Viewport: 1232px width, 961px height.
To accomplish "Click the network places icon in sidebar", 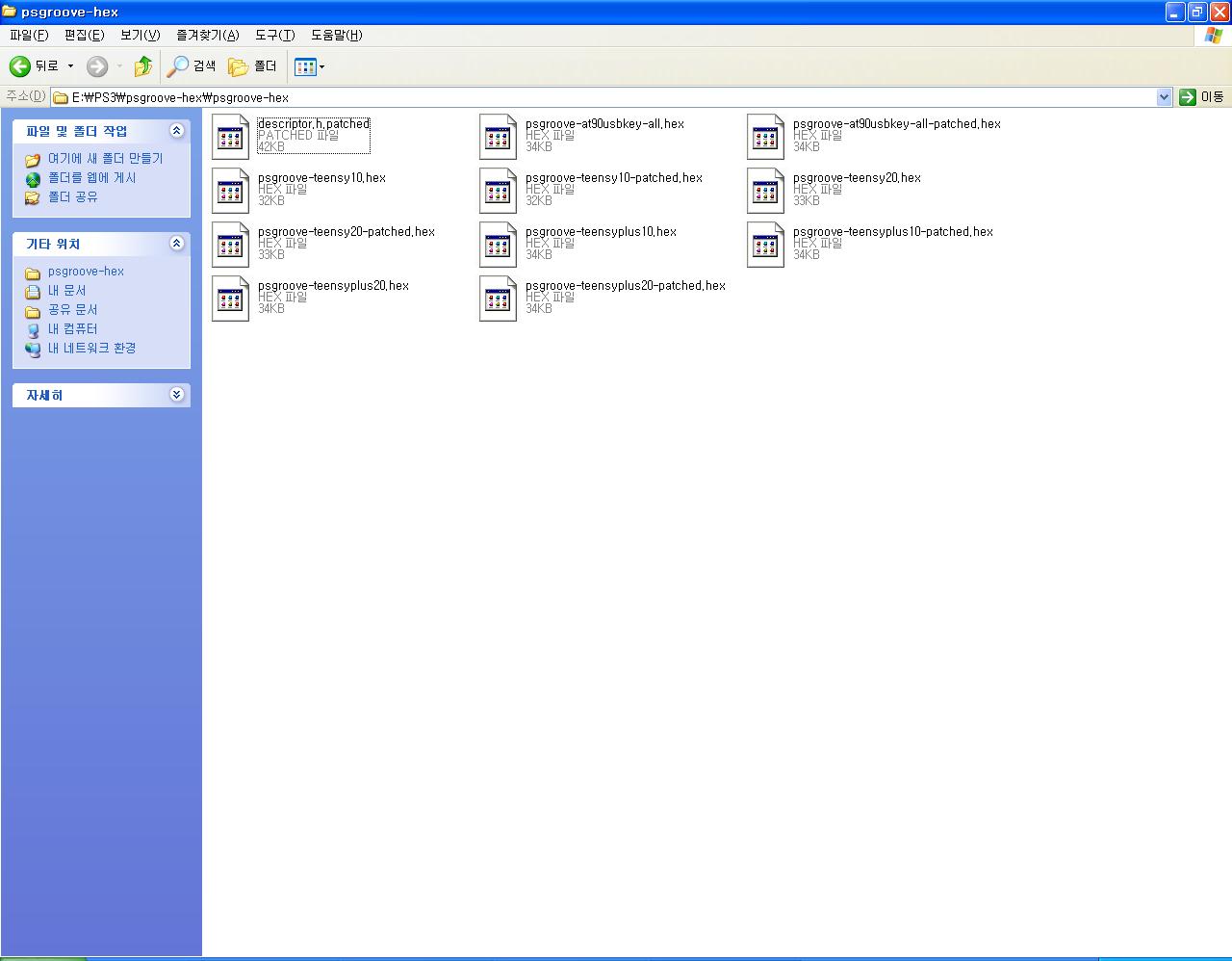I will click(x=33, y=349).
